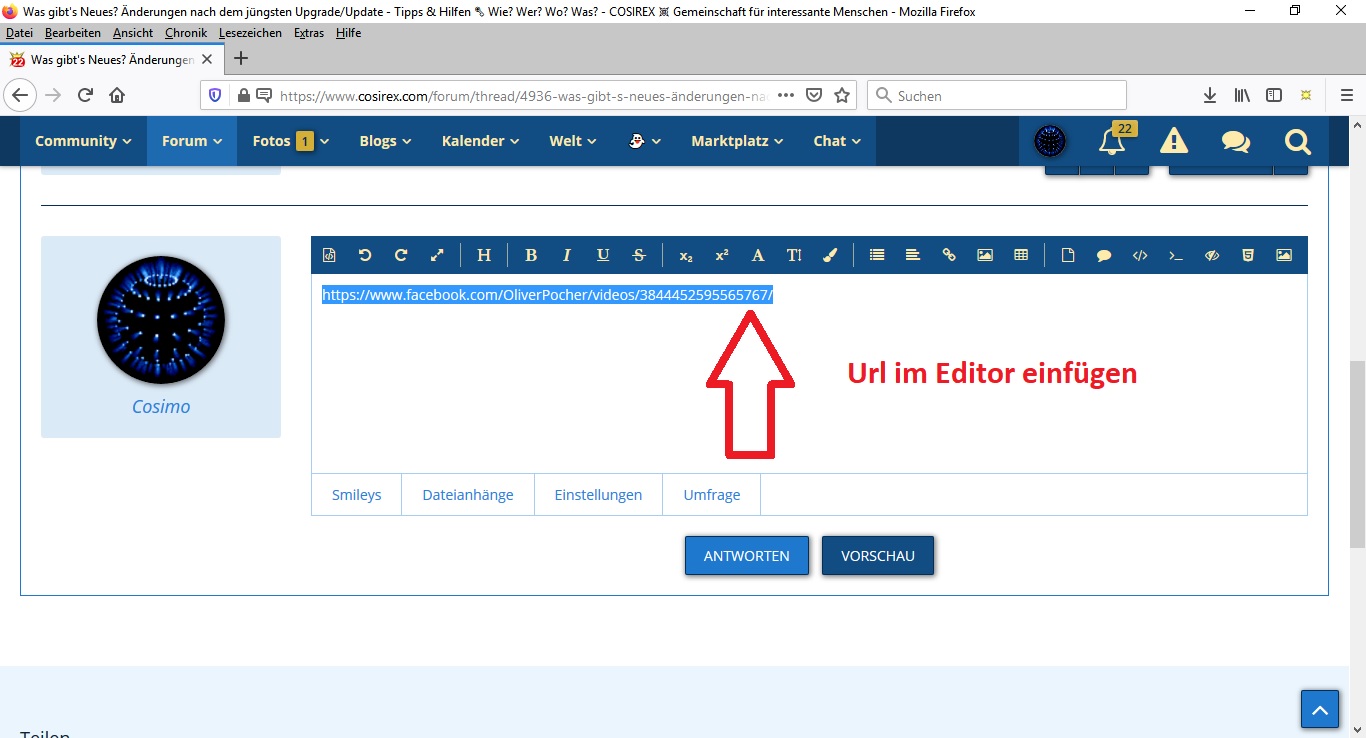Open the Marktplatz dropdown menu

[737, 141]
